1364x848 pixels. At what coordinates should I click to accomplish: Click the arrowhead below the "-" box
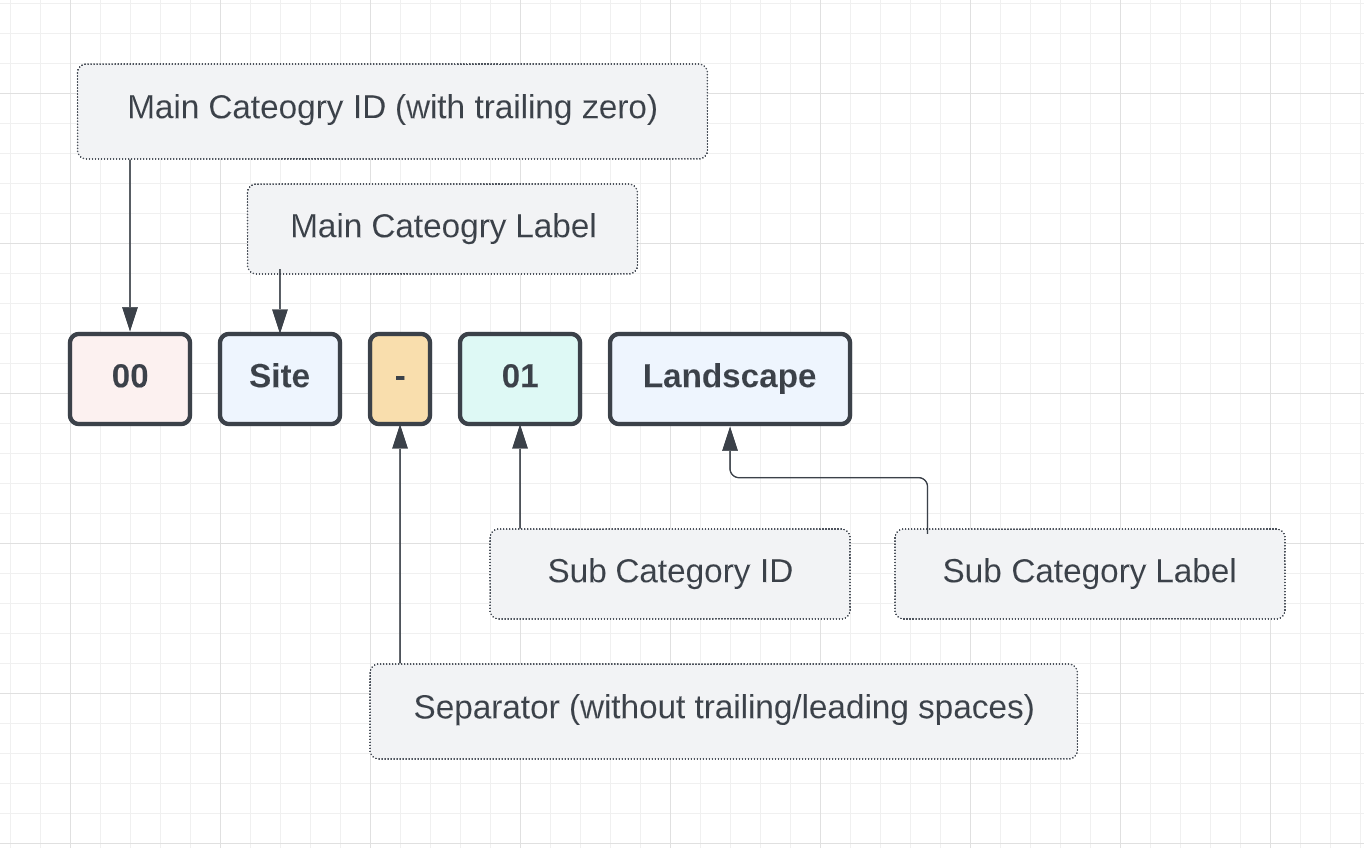(x=400, y=437)
